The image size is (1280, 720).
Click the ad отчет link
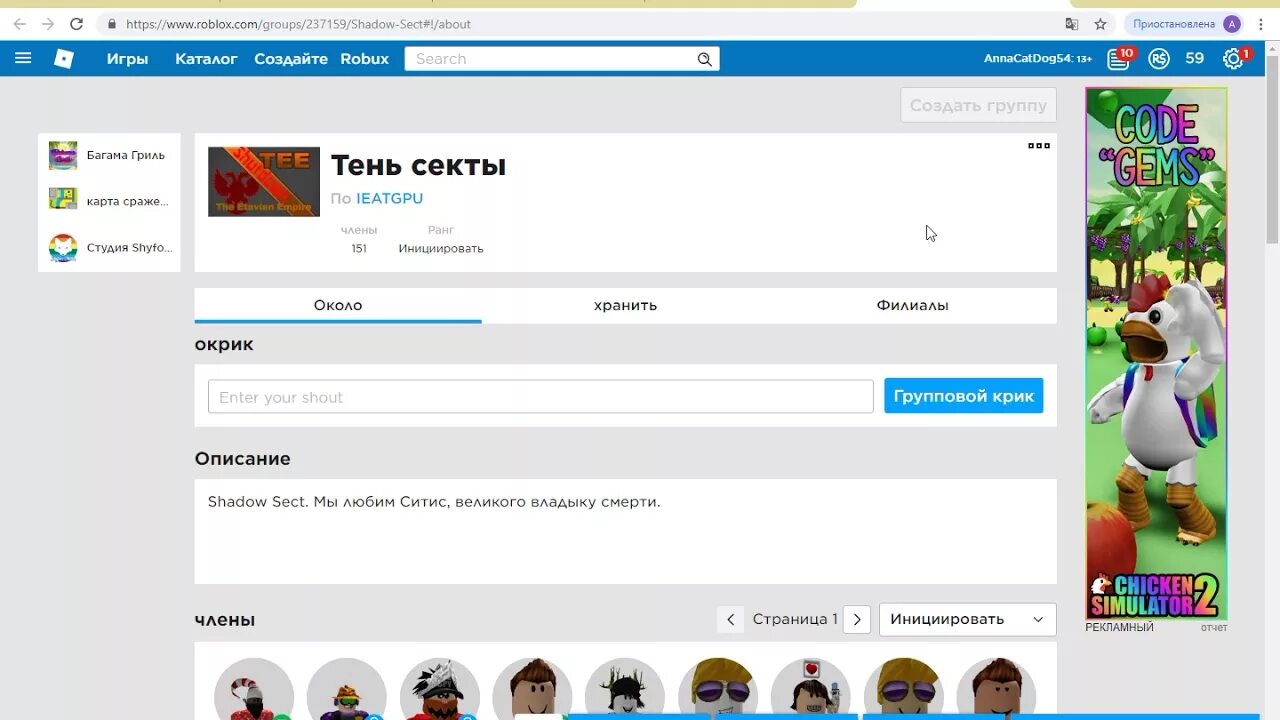pos(1214,628)
